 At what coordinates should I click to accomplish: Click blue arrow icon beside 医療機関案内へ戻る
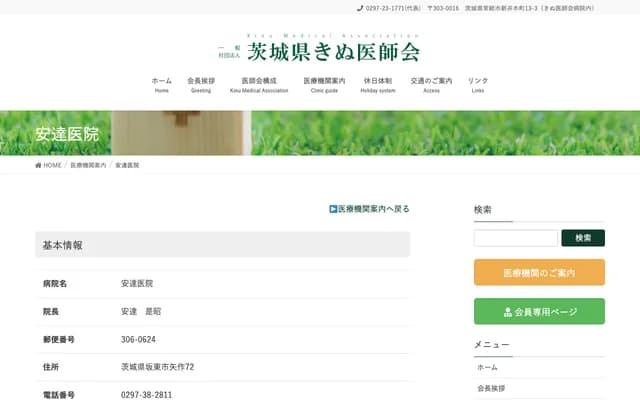[333, 209]
